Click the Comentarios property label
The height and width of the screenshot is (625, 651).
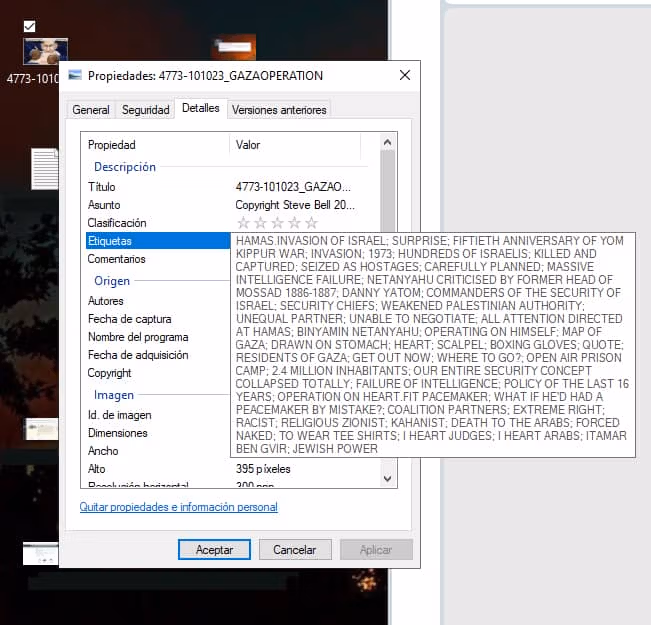tap(116, 259)
